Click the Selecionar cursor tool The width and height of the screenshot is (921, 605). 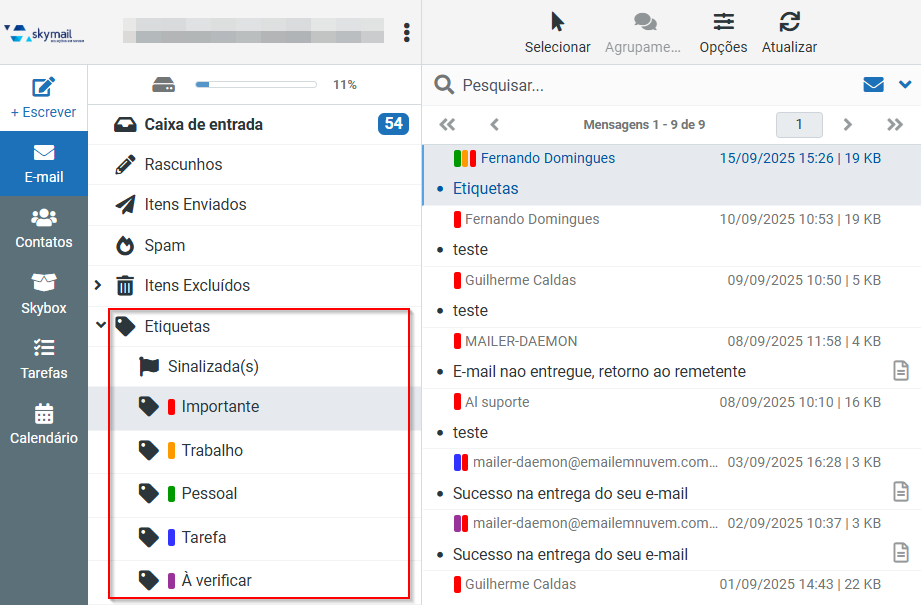pos(557,22)
